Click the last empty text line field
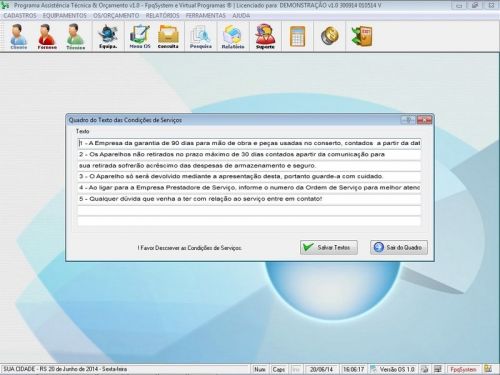Viewport: 500px width, 375px height. click(x=249, y=221)
